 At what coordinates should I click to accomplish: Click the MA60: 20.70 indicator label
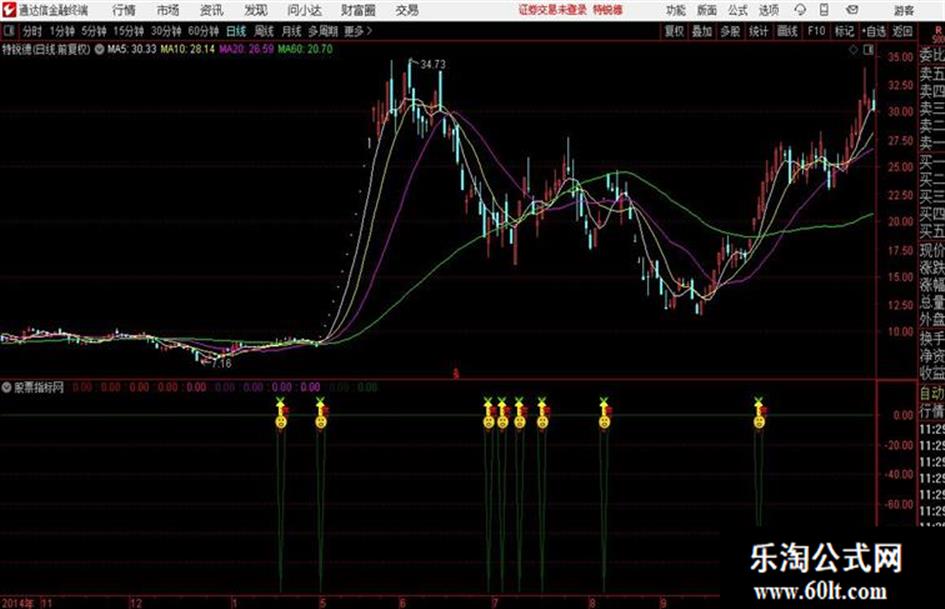click(x=305, y=49)
